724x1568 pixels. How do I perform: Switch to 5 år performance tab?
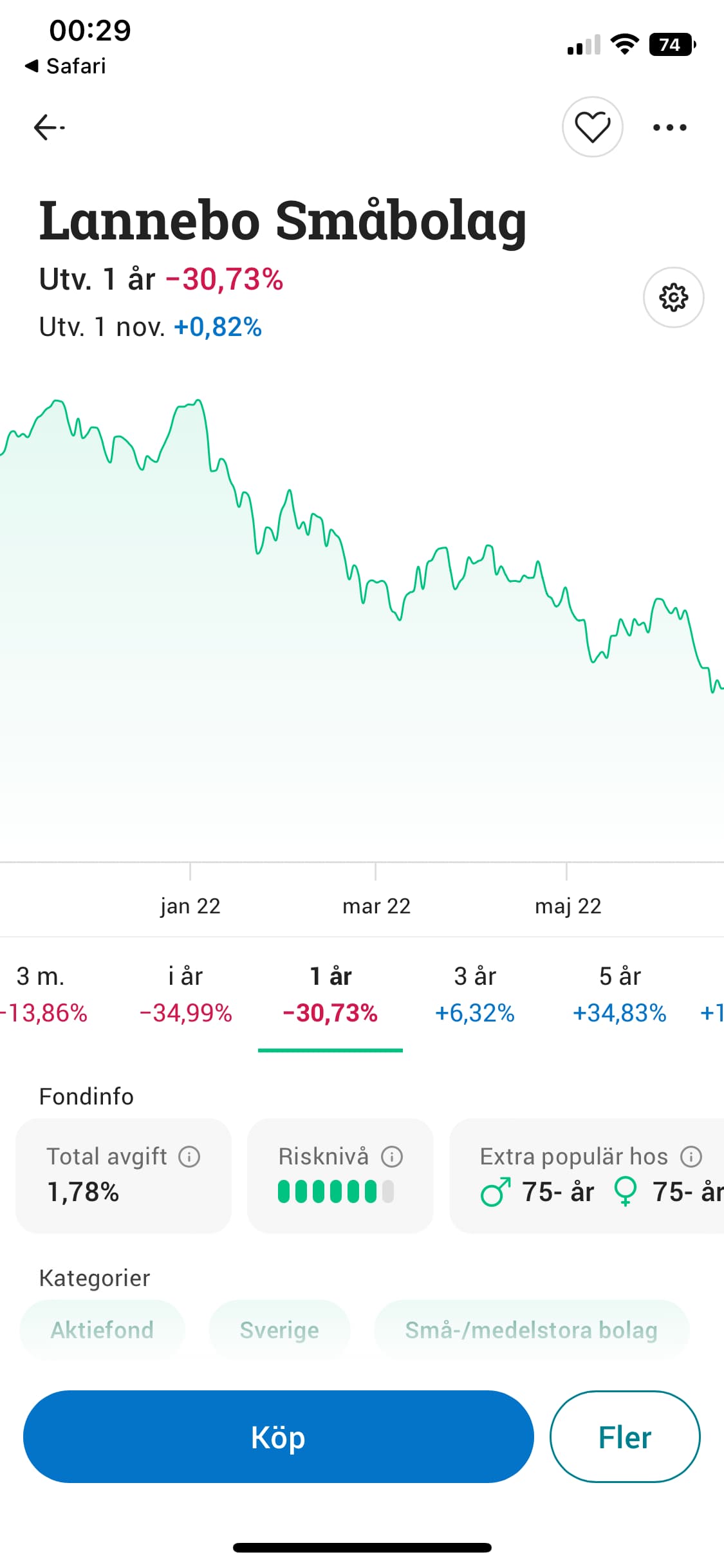619,994
